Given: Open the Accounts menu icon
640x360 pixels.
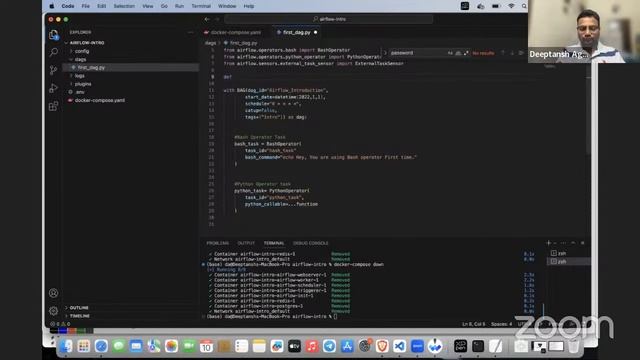Looking at the screenshot, I should [x=53, y=293].
